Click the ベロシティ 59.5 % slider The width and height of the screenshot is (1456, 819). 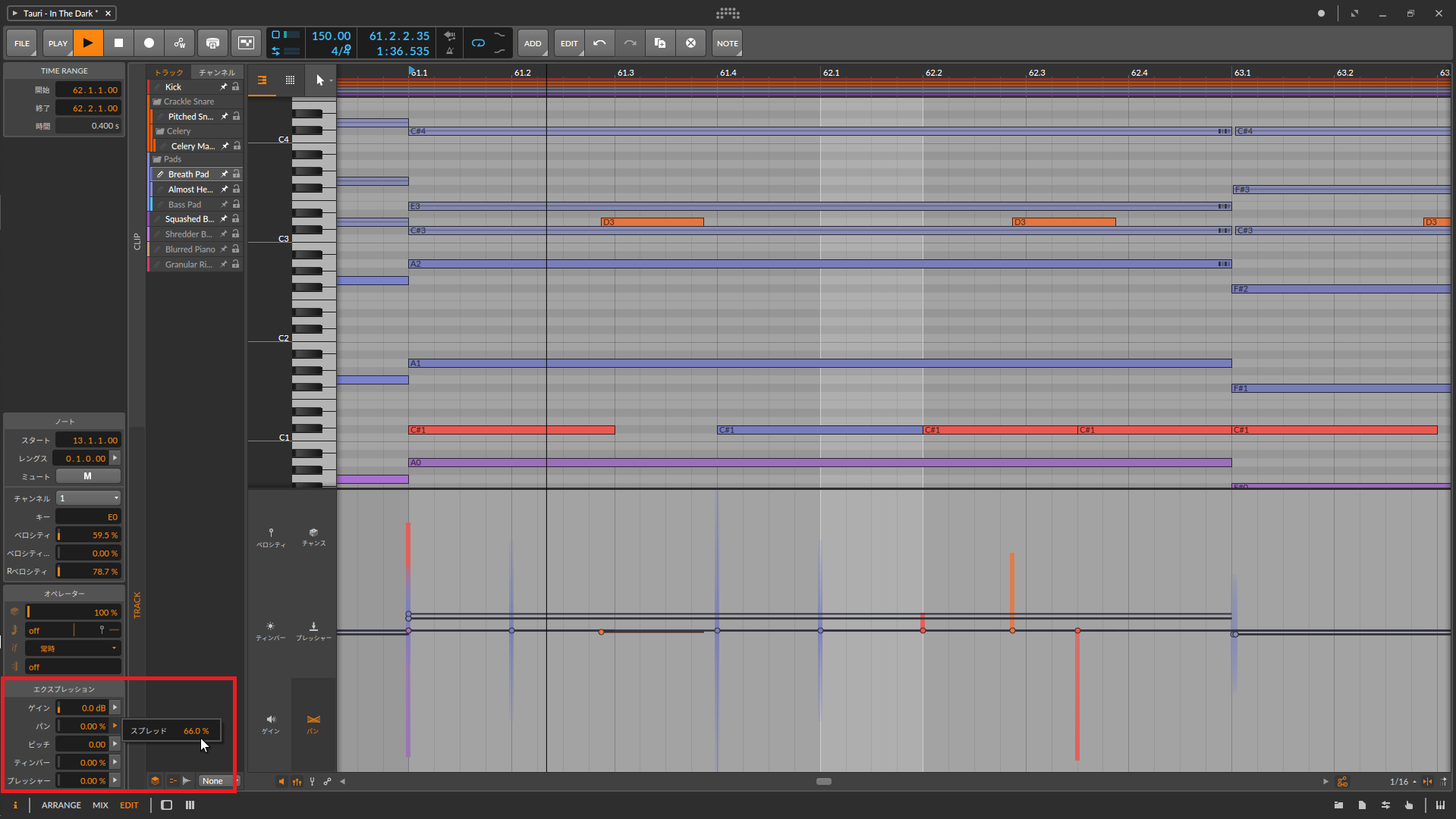[88, 535]
